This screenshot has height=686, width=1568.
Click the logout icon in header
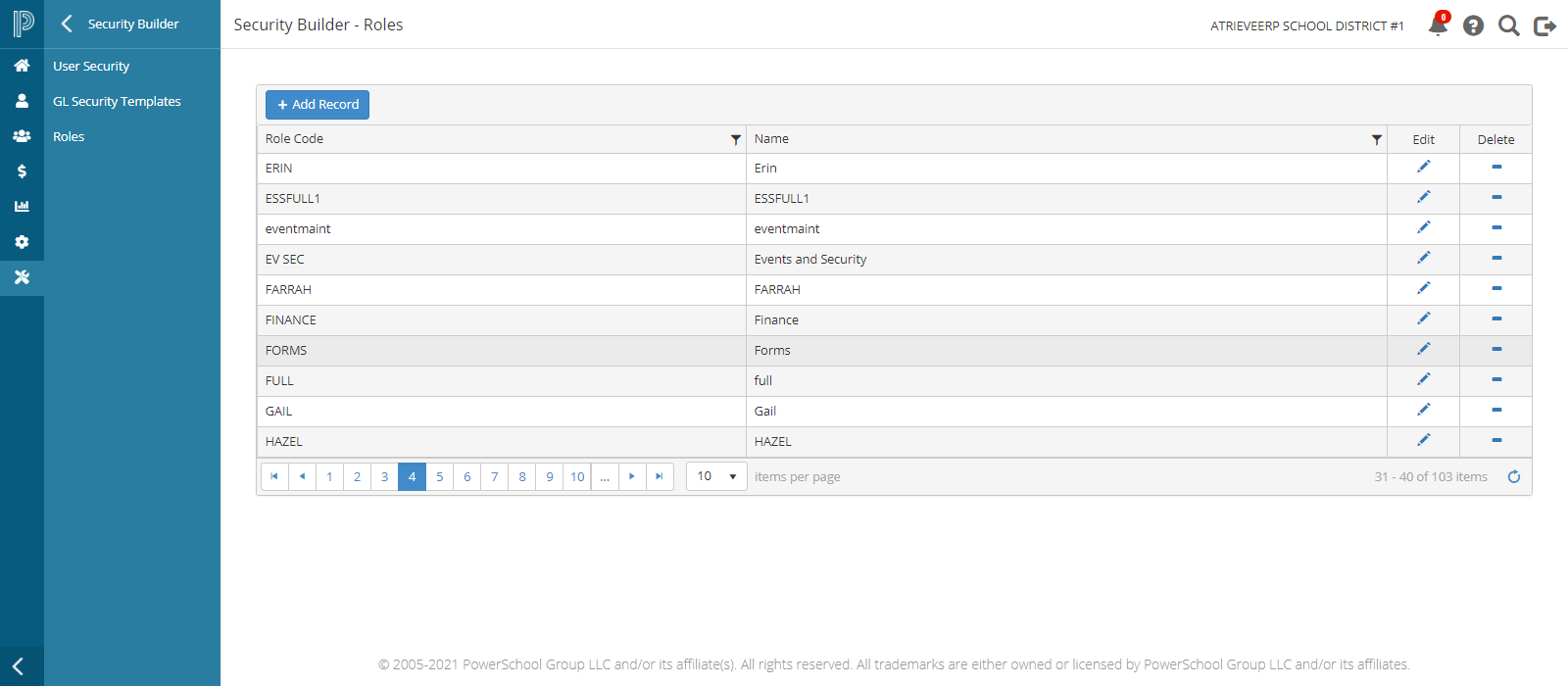click(1544, 25)
